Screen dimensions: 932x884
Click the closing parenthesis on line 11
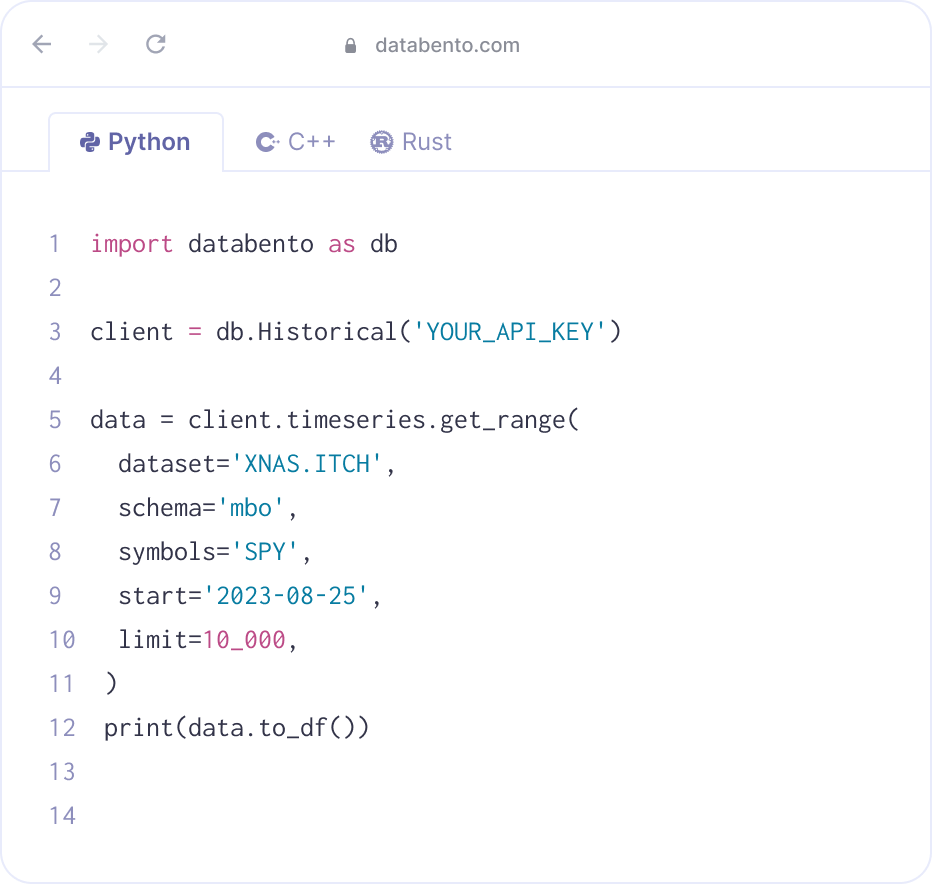(111, 684)
